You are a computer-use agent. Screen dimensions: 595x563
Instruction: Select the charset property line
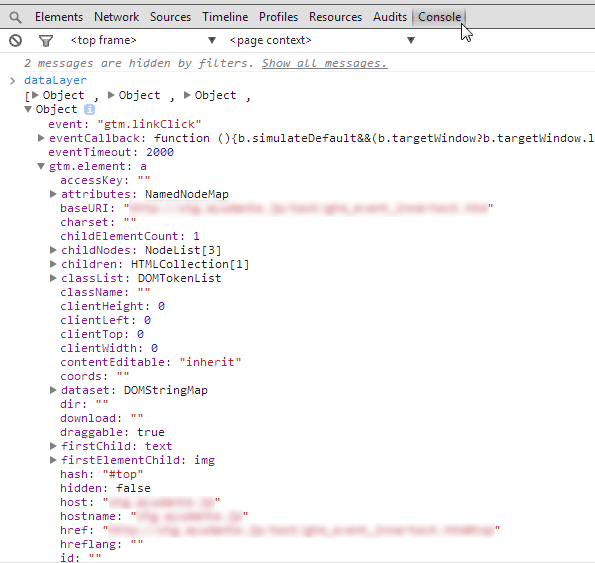pos(98,222)
